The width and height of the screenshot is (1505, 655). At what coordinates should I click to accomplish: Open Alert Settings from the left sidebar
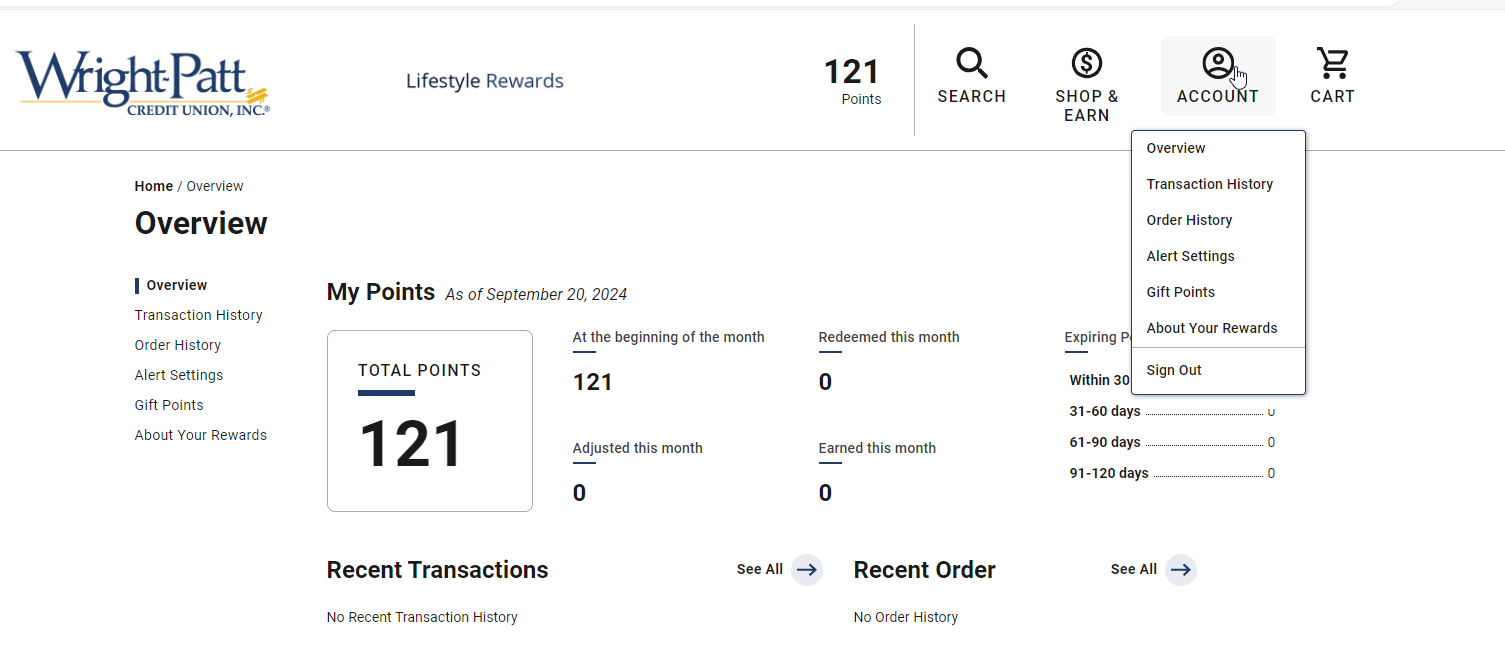point(178,374)
